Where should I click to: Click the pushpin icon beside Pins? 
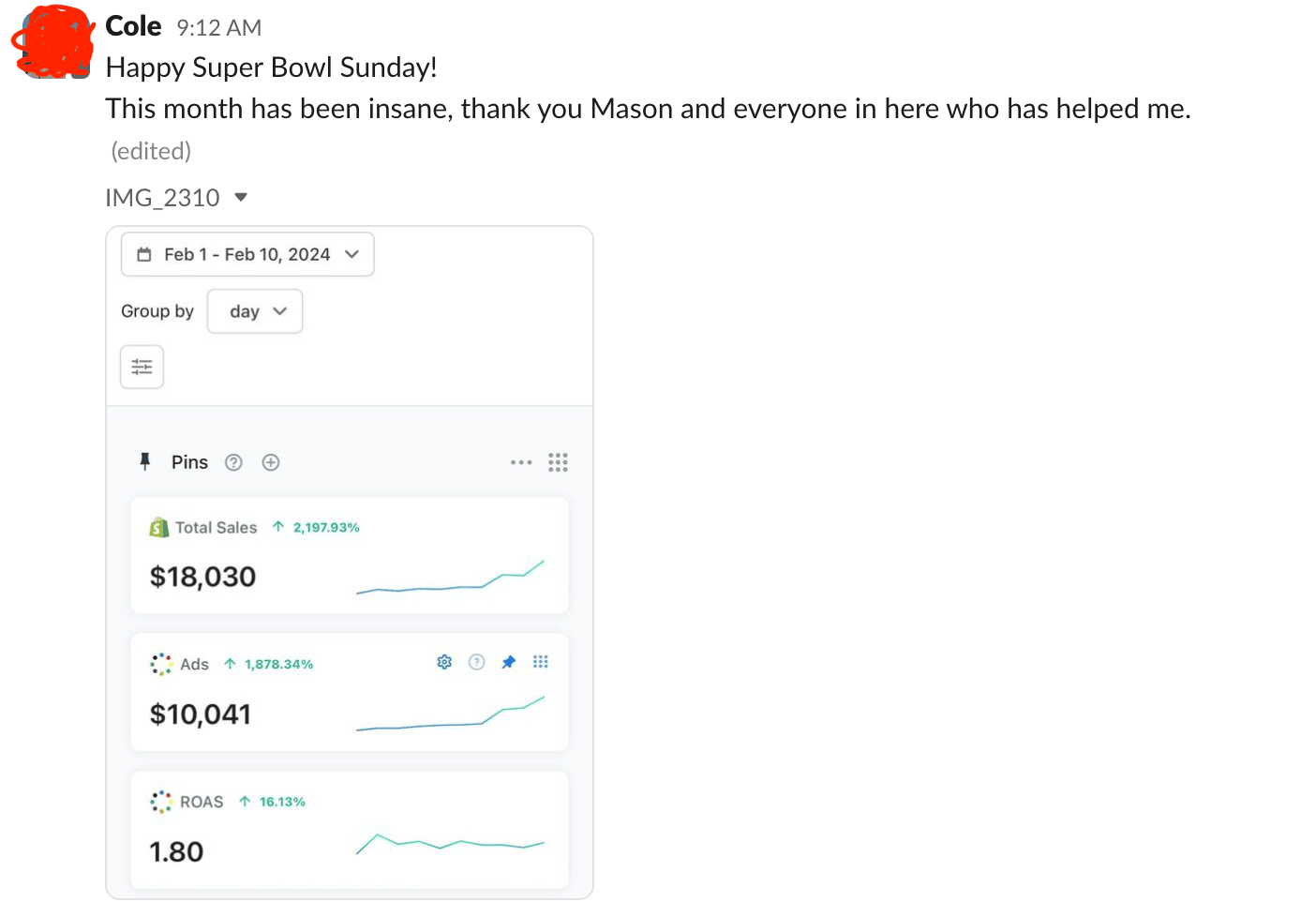pyautogui.click(x=145, y=461)
